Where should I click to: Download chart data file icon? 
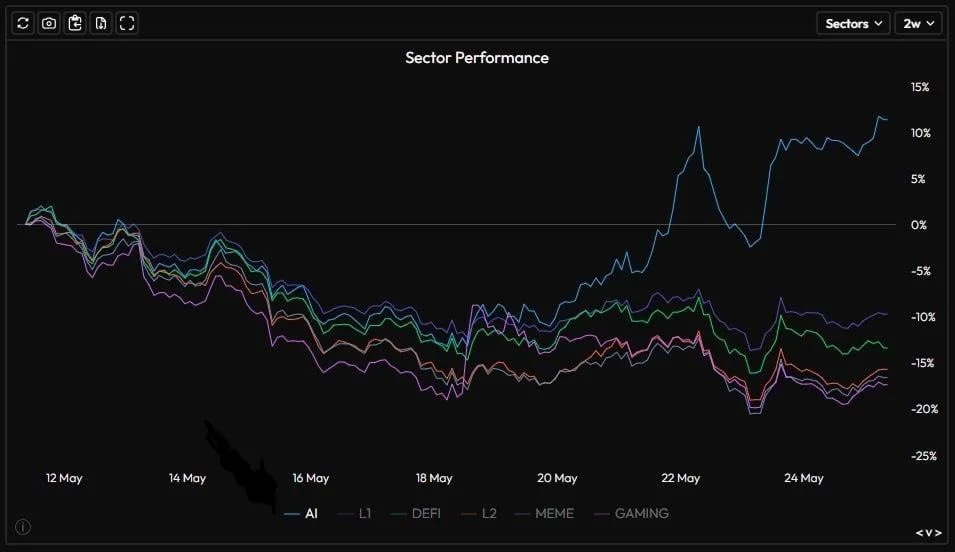tap(101, 23)
